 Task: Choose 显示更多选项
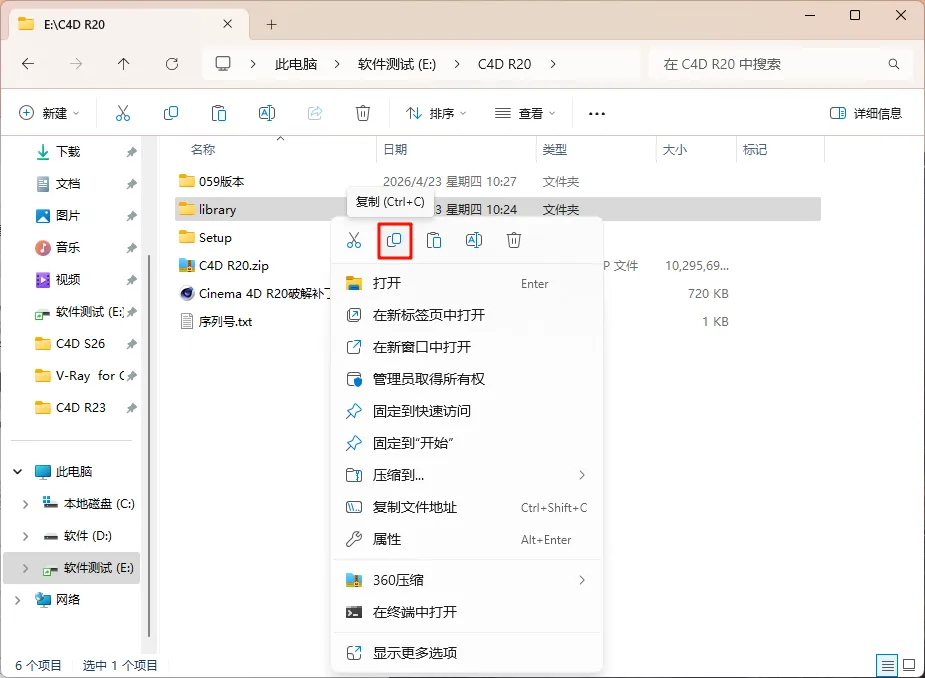467,653
